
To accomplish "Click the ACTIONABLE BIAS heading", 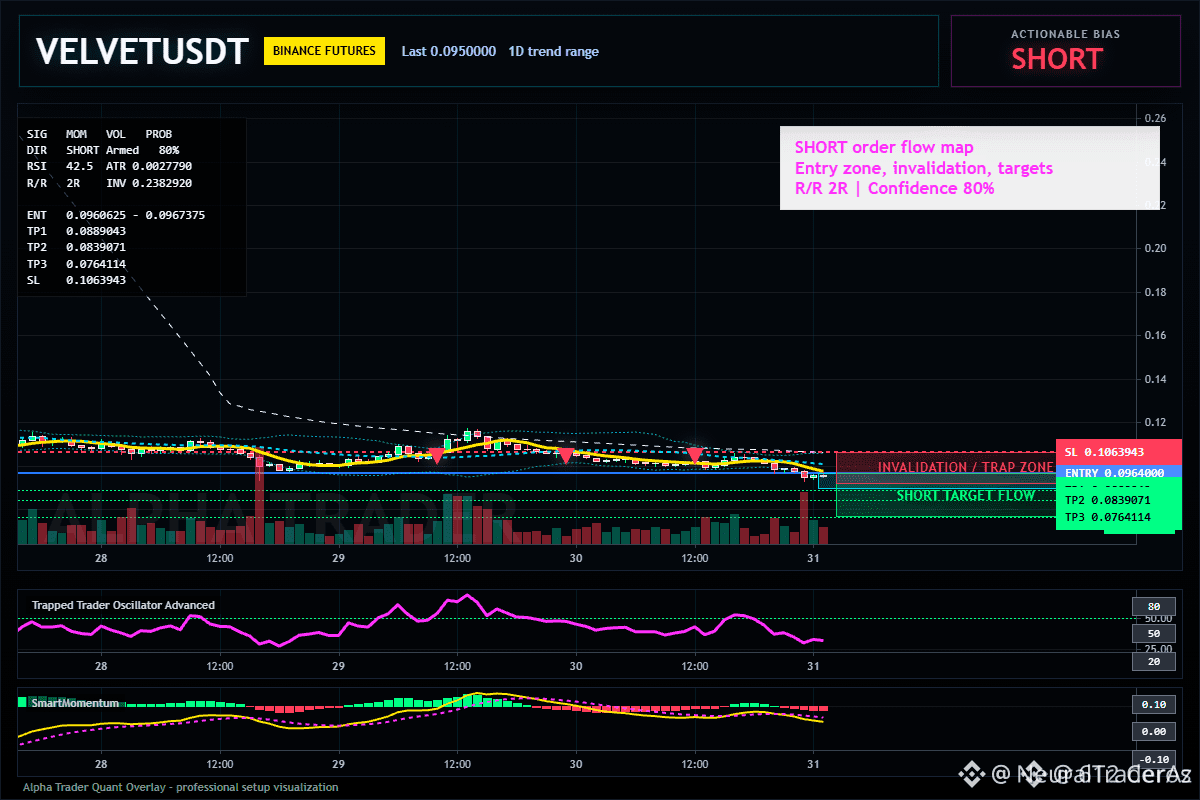I will (x=1065, y=34).
